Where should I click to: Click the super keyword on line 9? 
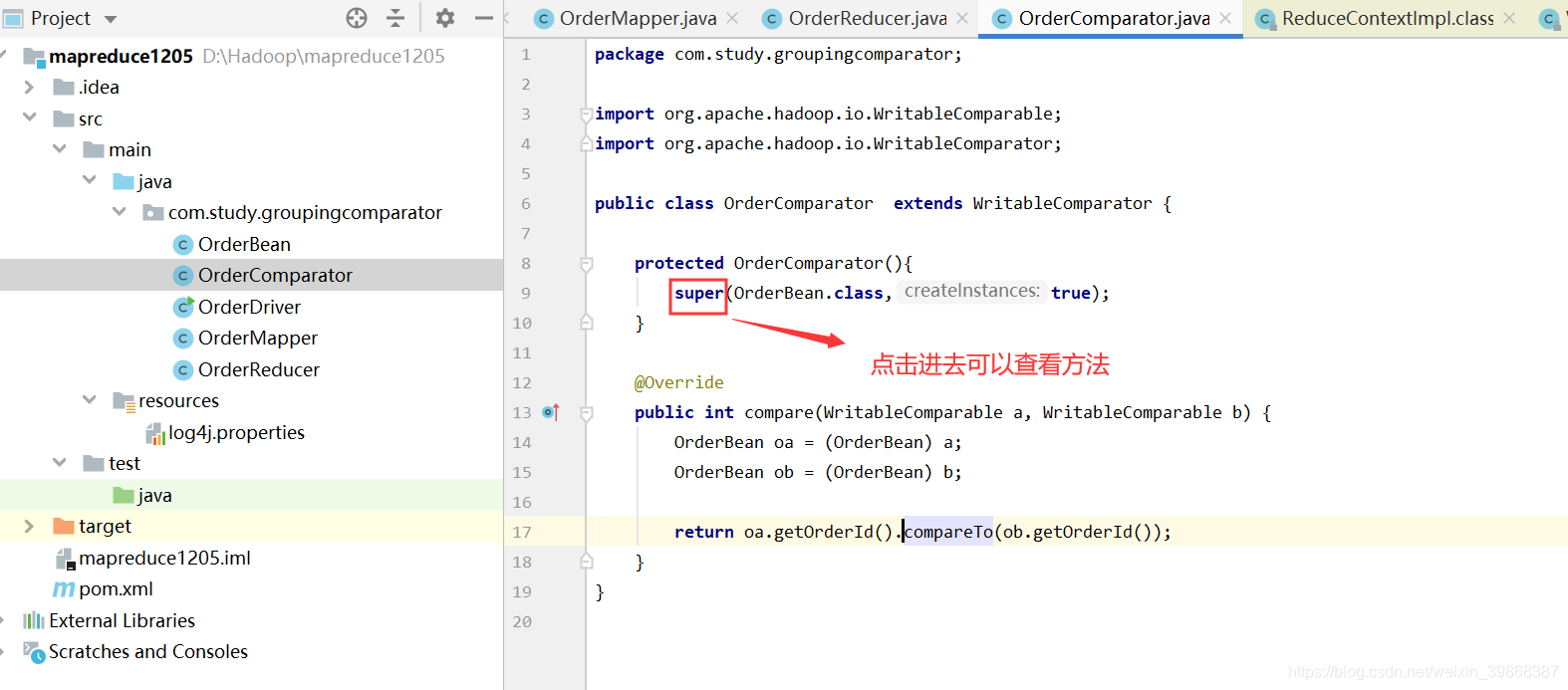click(x=698, y=294)
